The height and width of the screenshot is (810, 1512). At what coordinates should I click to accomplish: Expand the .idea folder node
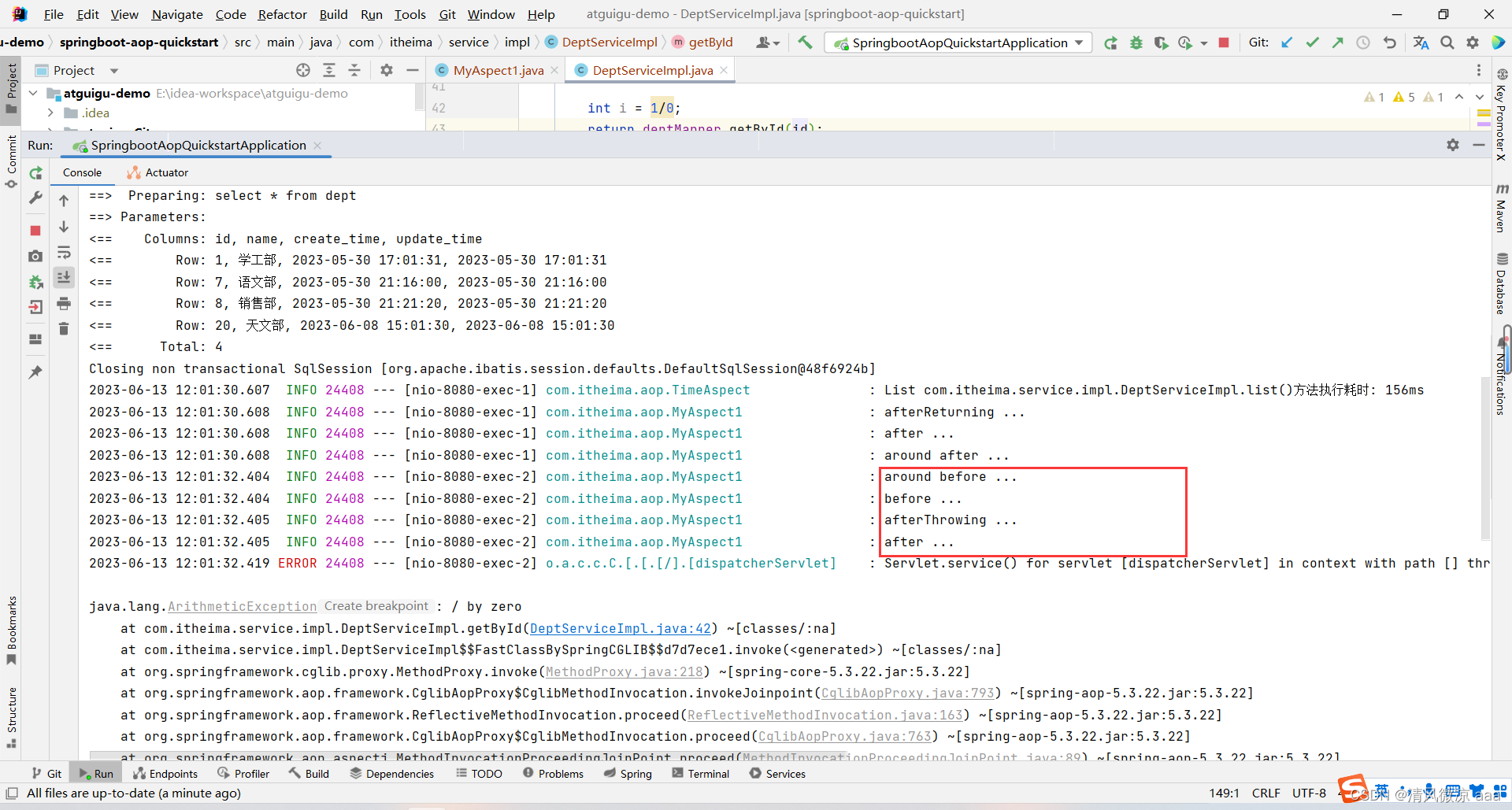coord(50,113)
